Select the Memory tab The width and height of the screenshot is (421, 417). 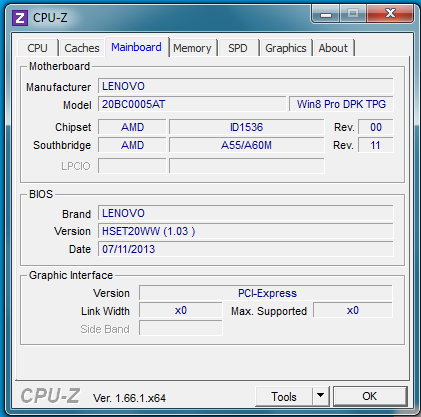(192, 48)
